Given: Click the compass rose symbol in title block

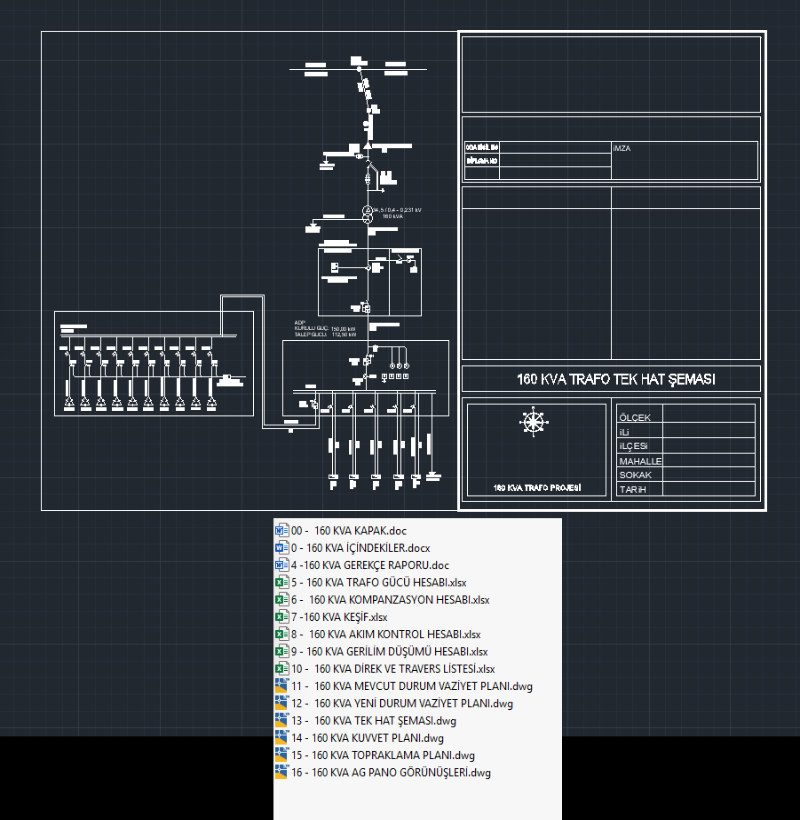Looking at the screenshot, I should pos(533,422).
